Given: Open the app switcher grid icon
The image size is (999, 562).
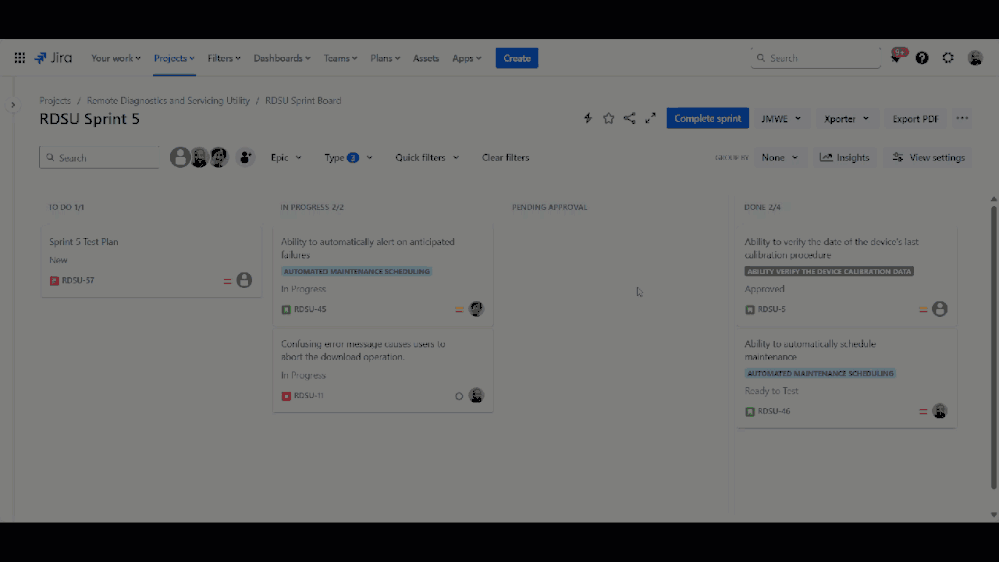Looking at the screenshot, I should [20, 58].
